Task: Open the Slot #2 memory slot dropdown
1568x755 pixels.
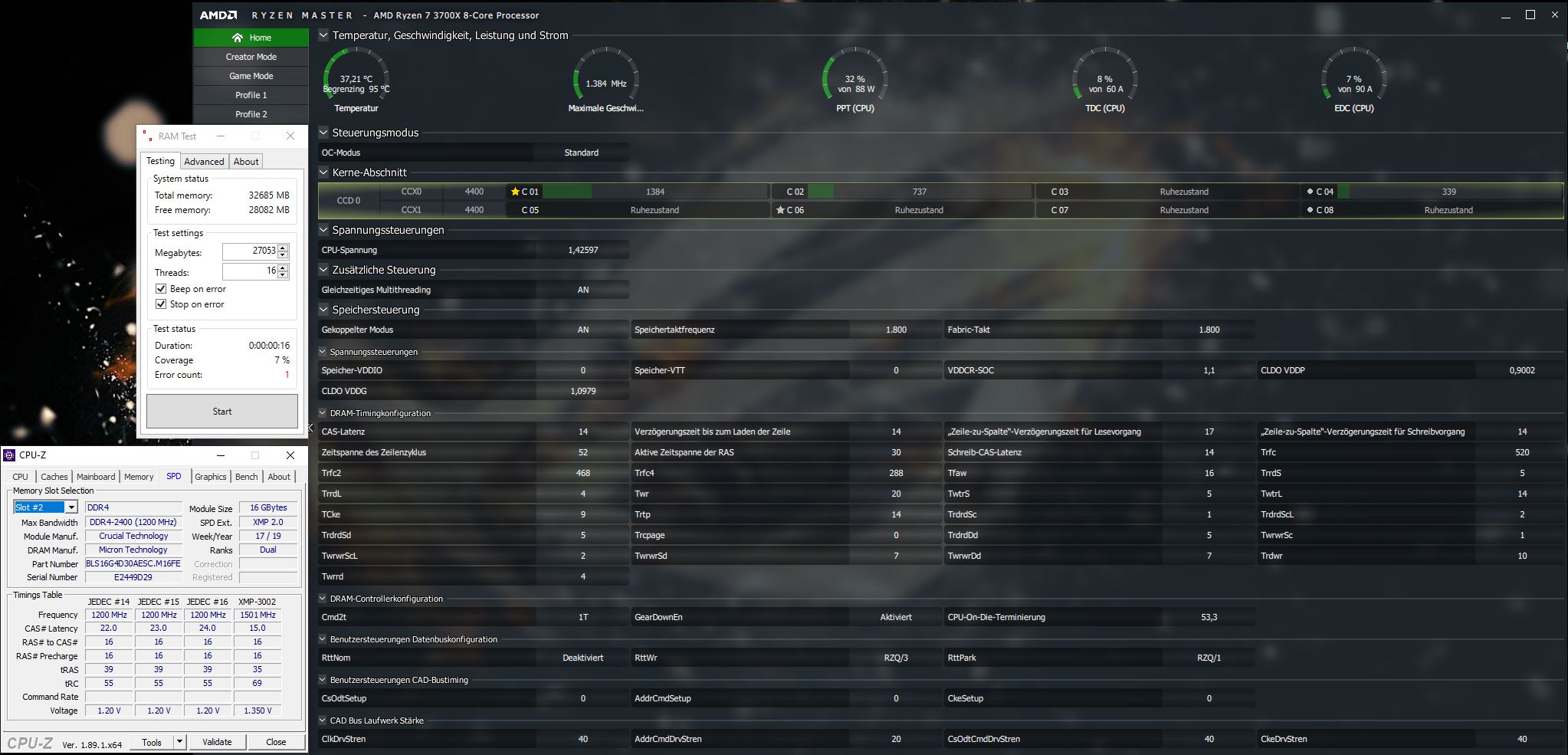Action: (x=71, y=507)
